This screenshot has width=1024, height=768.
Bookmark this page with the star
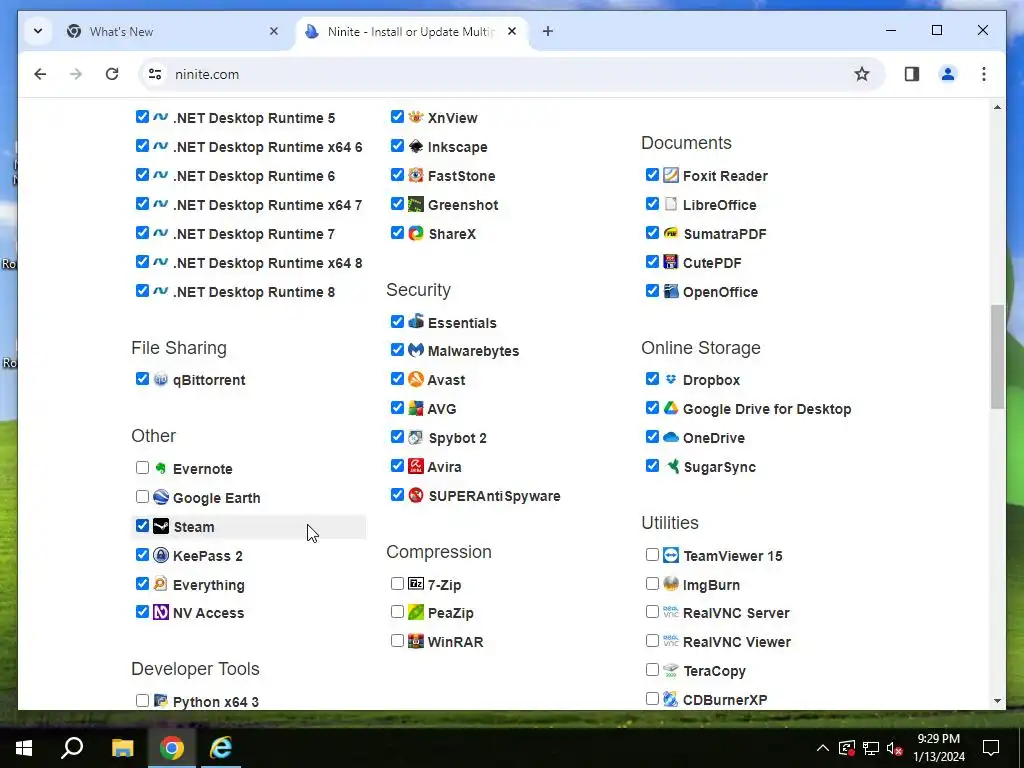pyautogui.click(x=862, y=74)
